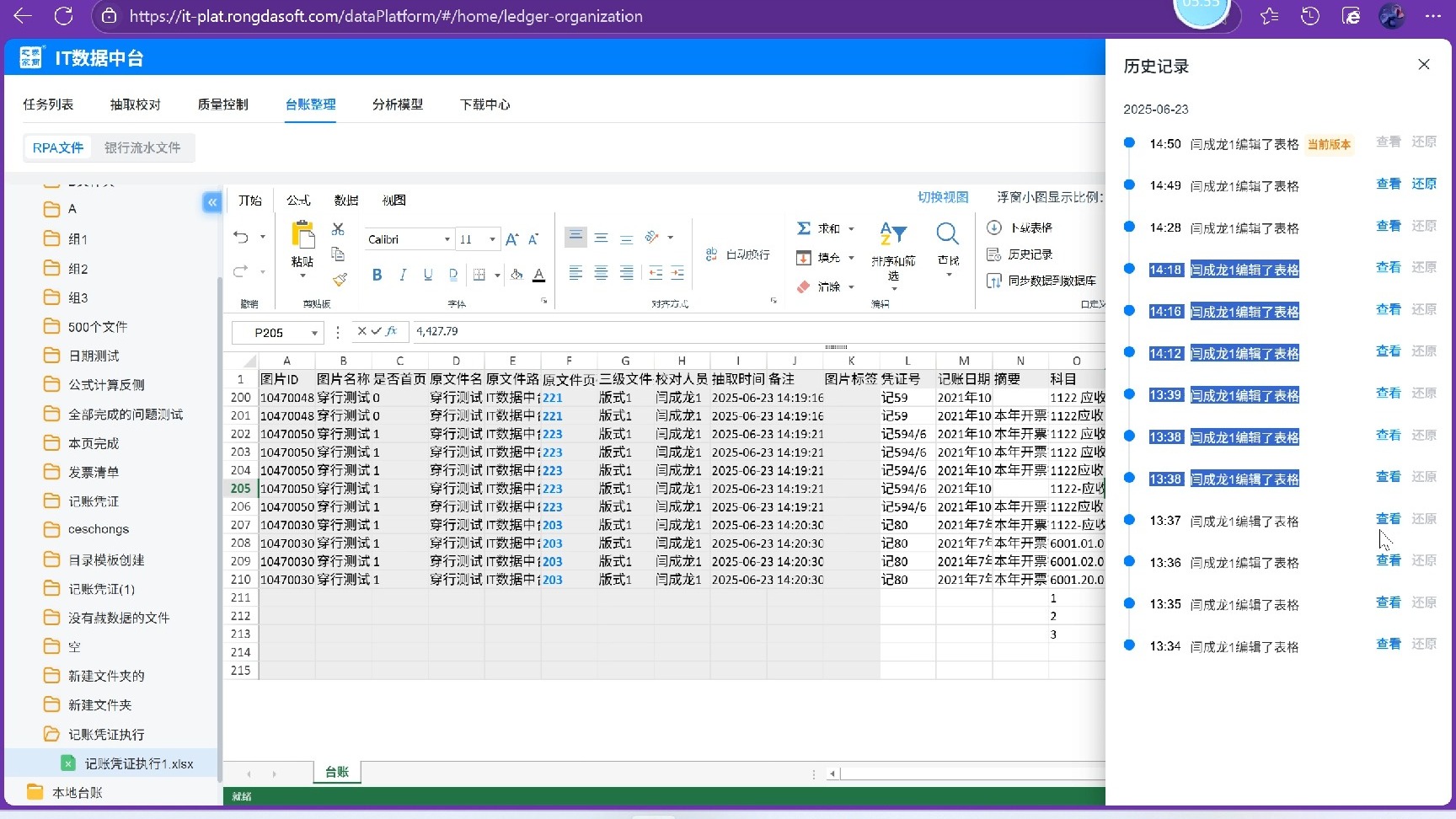Viewport: 1456px width, 819px height.
Task: Expand the 清除 dropdown arrow
Action: pos(851,287)
